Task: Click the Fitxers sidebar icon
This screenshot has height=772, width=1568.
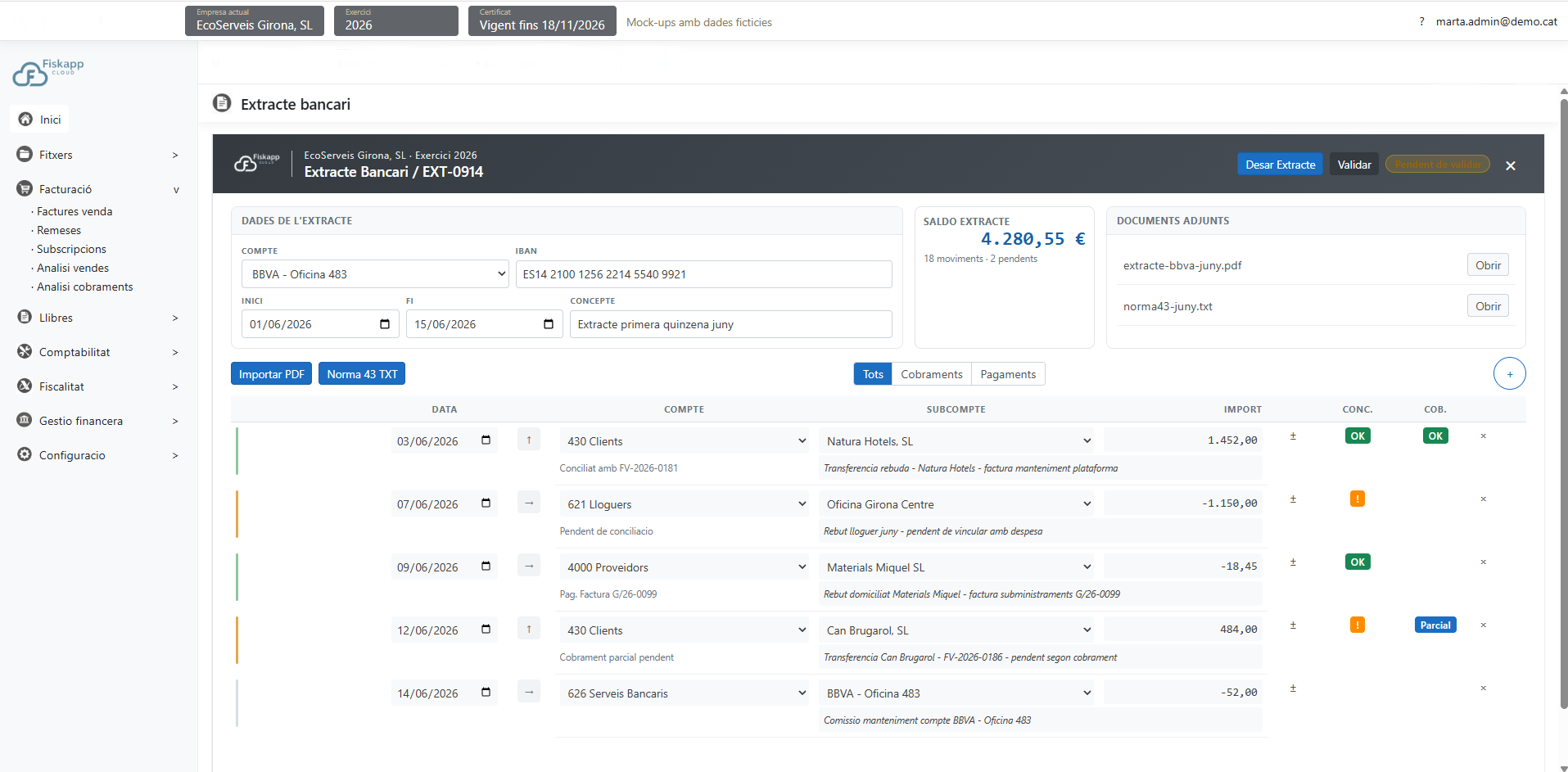Action: (x=25, y=154)
